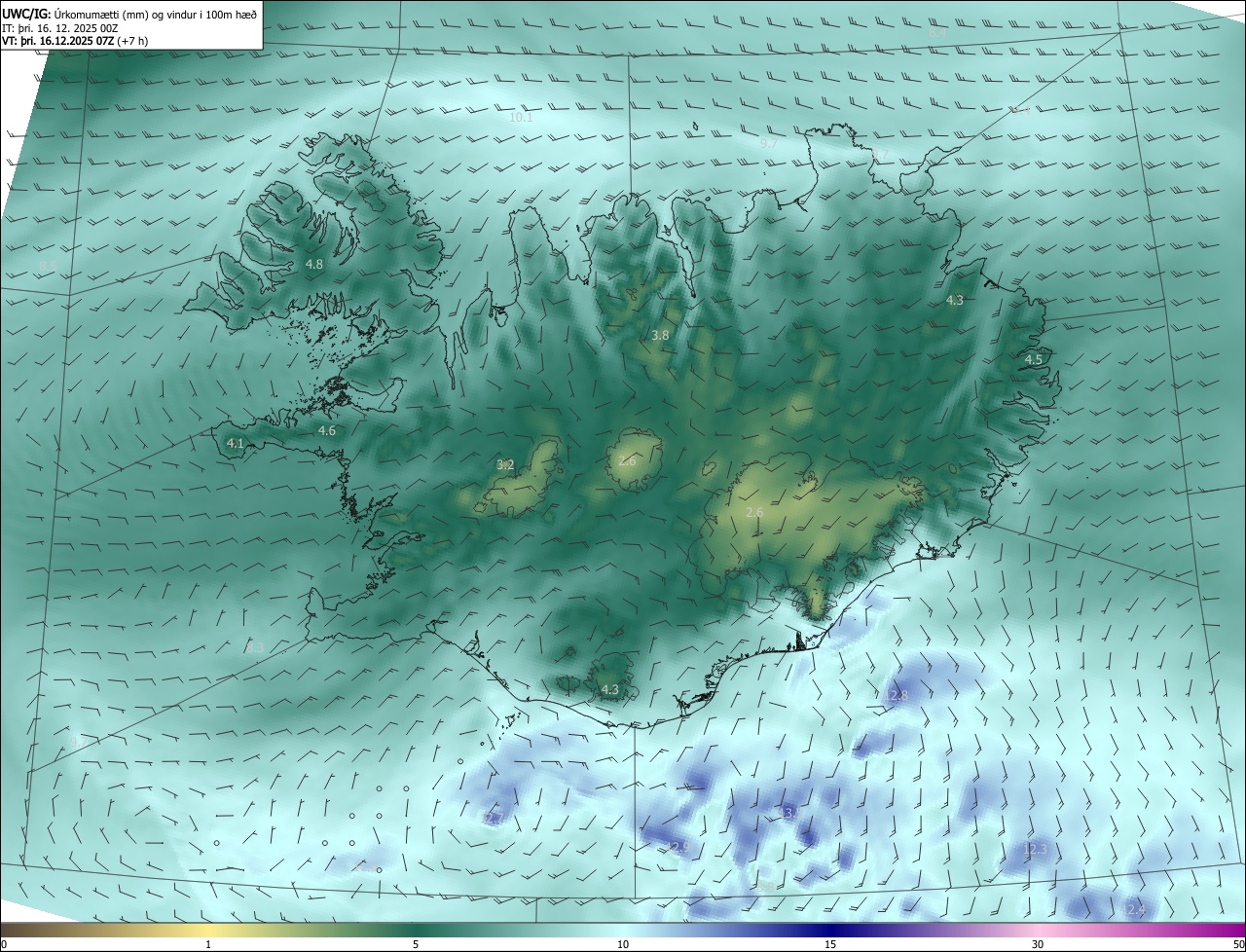Viewport: 1246px width, 952px height.
Task: Click the 3.2 value label on the glacier
Action: [x=505, y=464]
